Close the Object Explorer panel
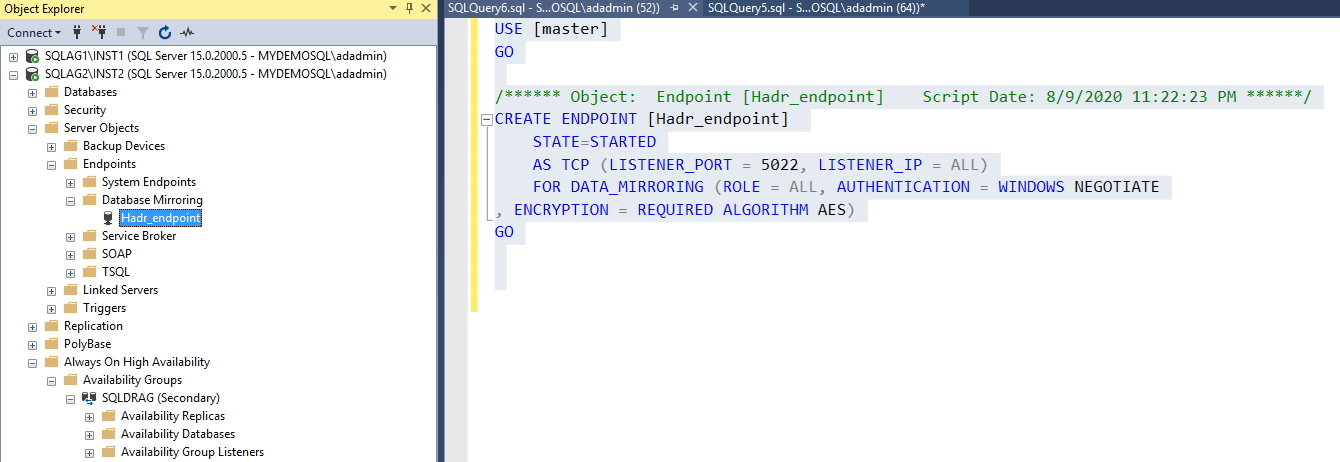Viewport: 1340px width, 462px height. pyautogui.click(x=427, y=8)
